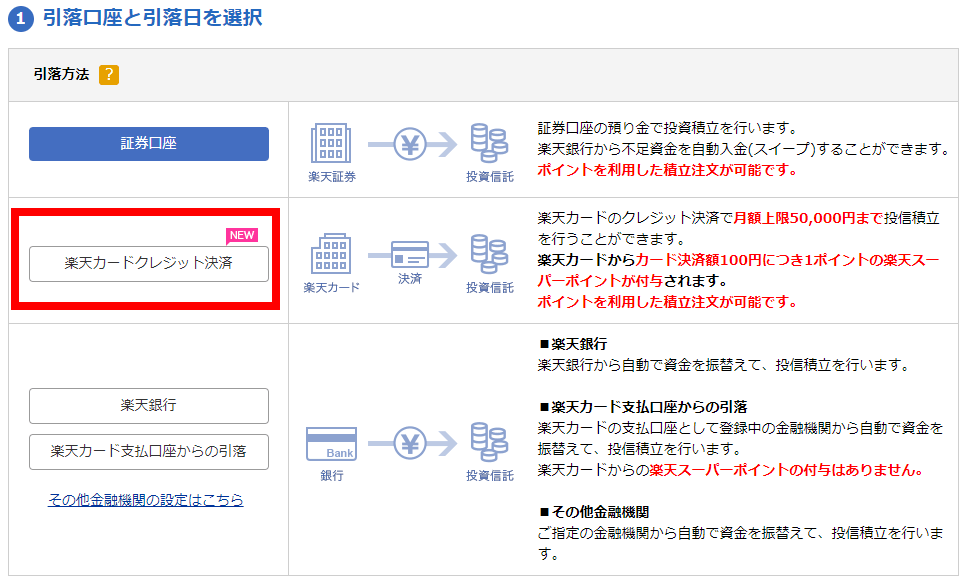The height and width of the screenshot is (585, 969).
Task: Click red text ポイントを利用した積立注文が可能です in 証券口座 row
Action: coord(667,170)
